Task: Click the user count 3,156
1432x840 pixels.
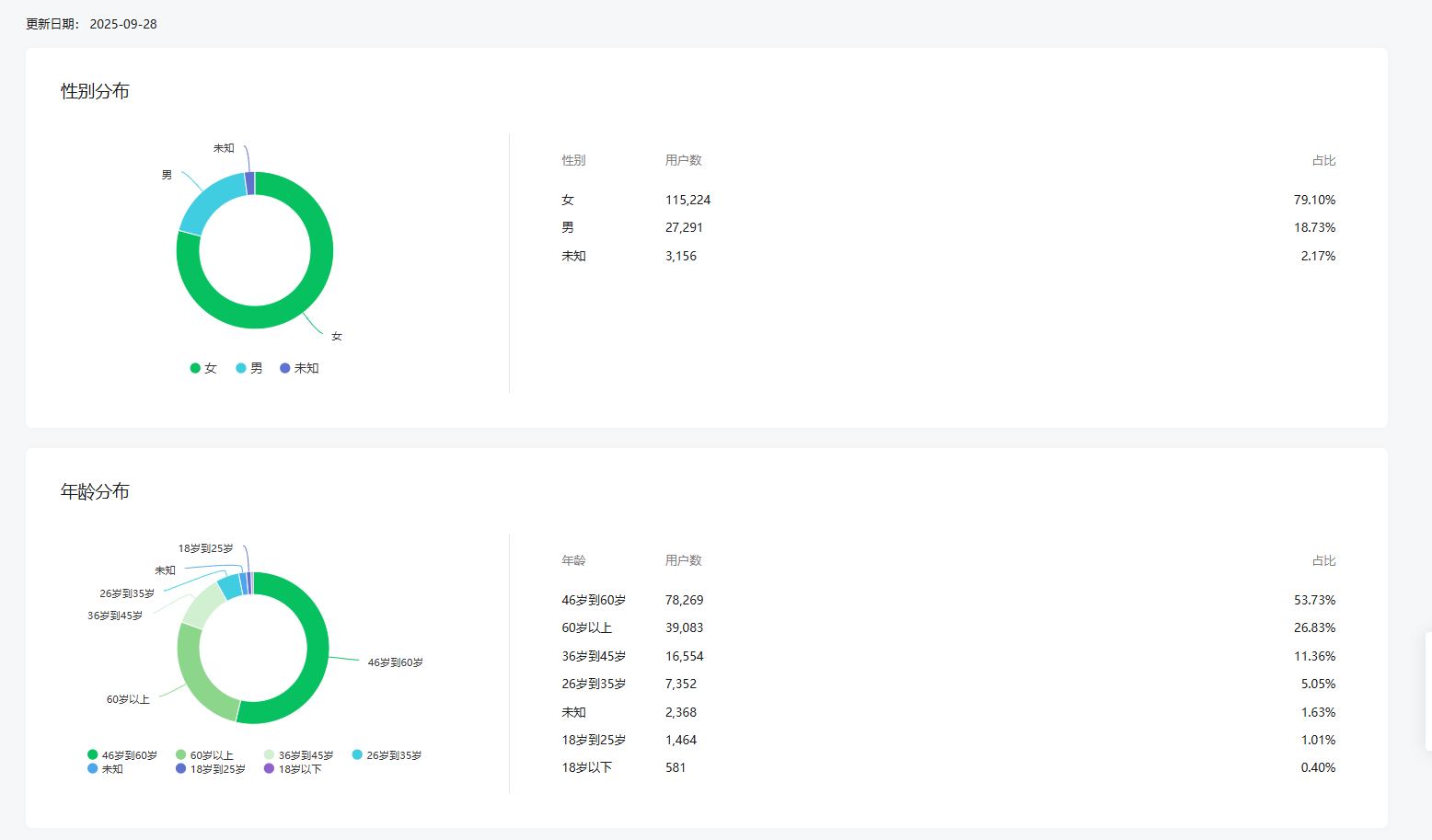Action: [x=681, y=256]
